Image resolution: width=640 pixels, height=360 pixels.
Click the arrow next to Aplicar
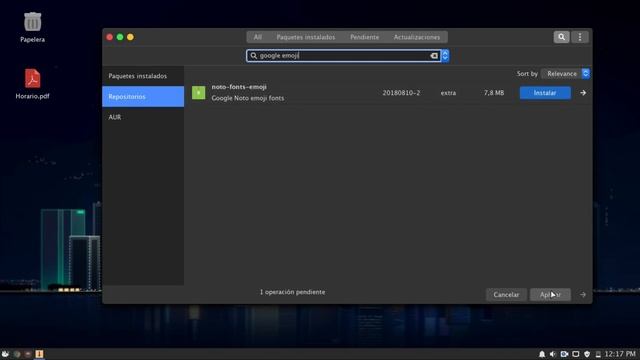(x=582, y=294)
